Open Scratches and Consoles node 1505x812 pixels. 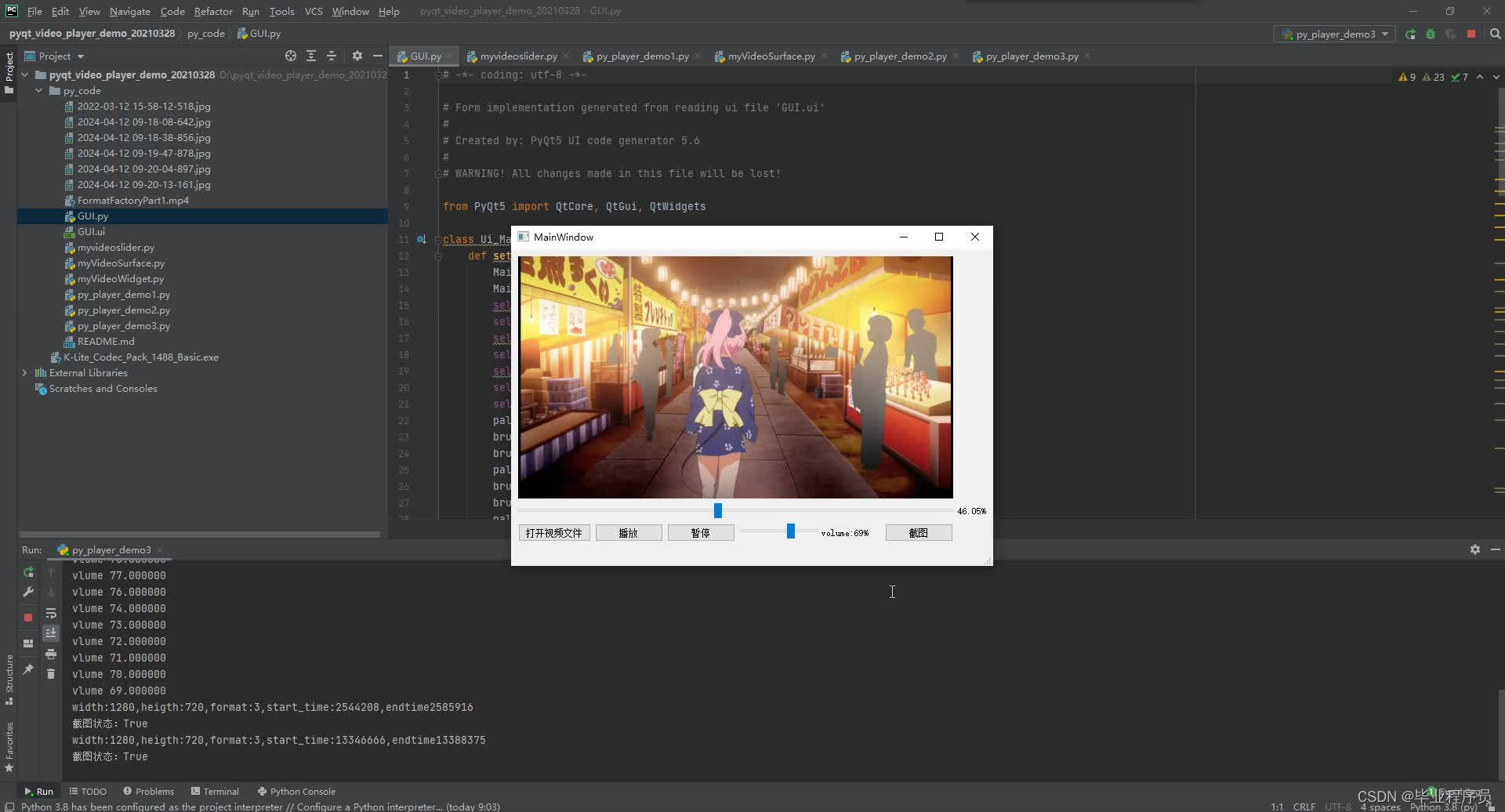pos(103,389)
